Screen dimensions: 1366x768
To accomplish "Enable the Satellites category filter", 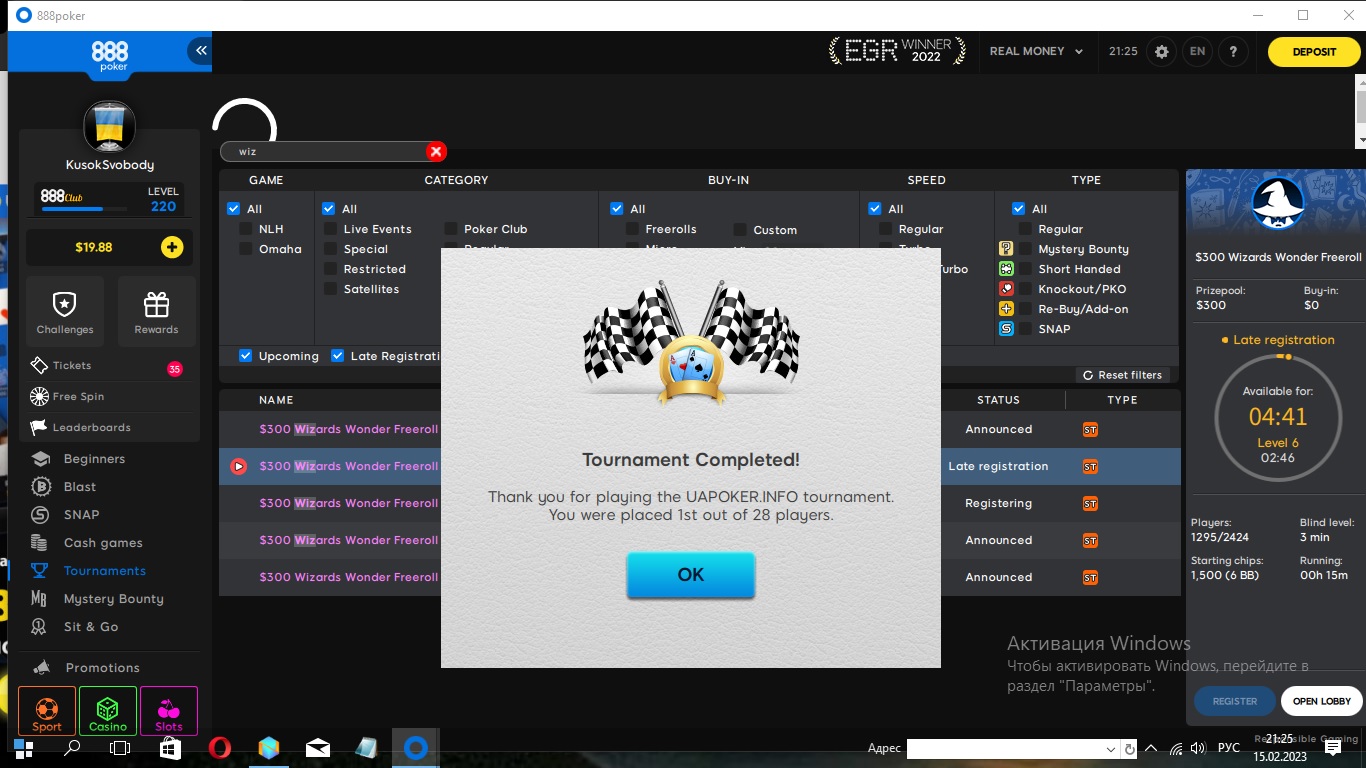I will pos(330,289).
